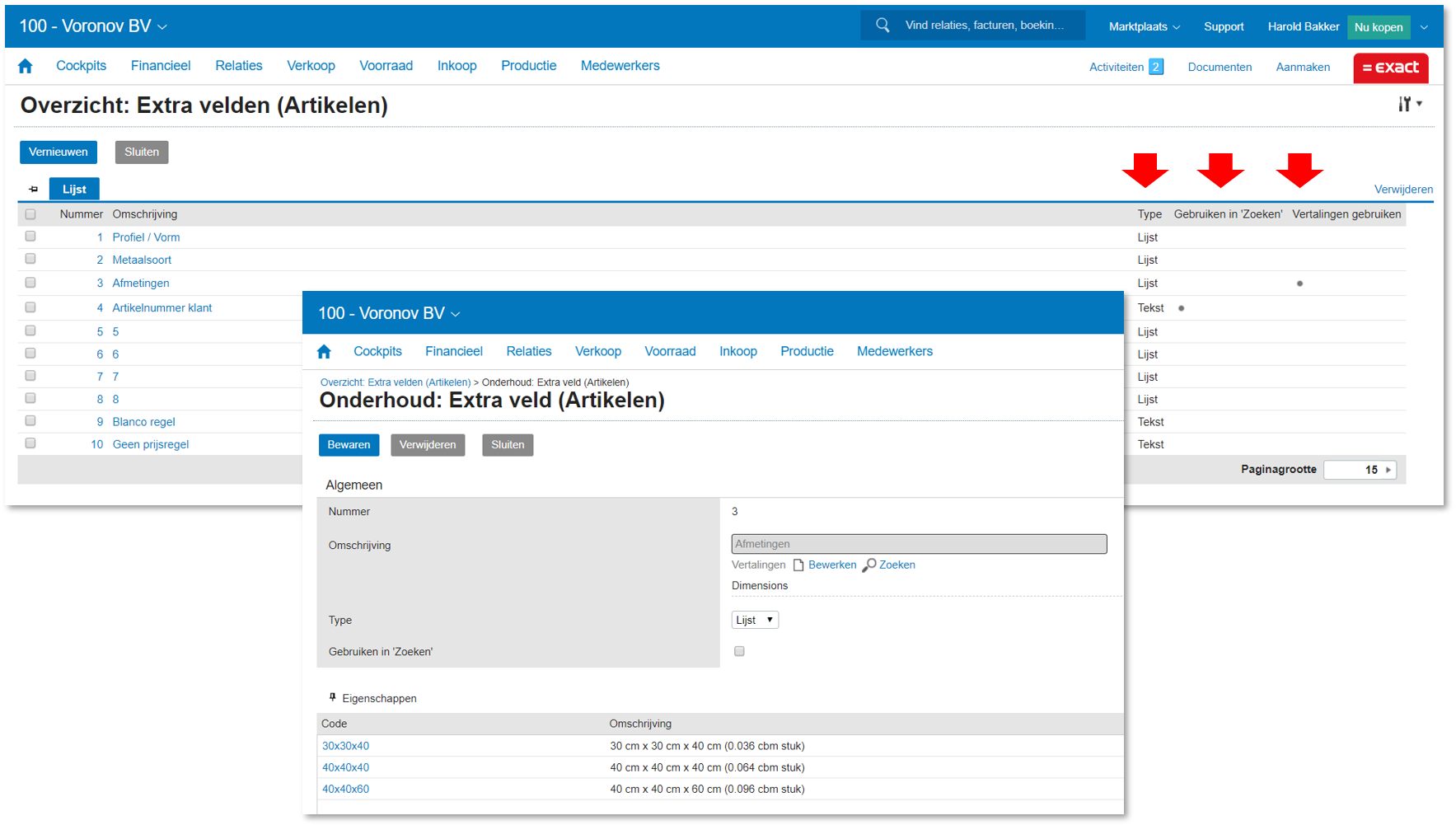Open the Financieel menu in the top navigation
This screenshot has width=1456, height=825.
tap(161, 66)
